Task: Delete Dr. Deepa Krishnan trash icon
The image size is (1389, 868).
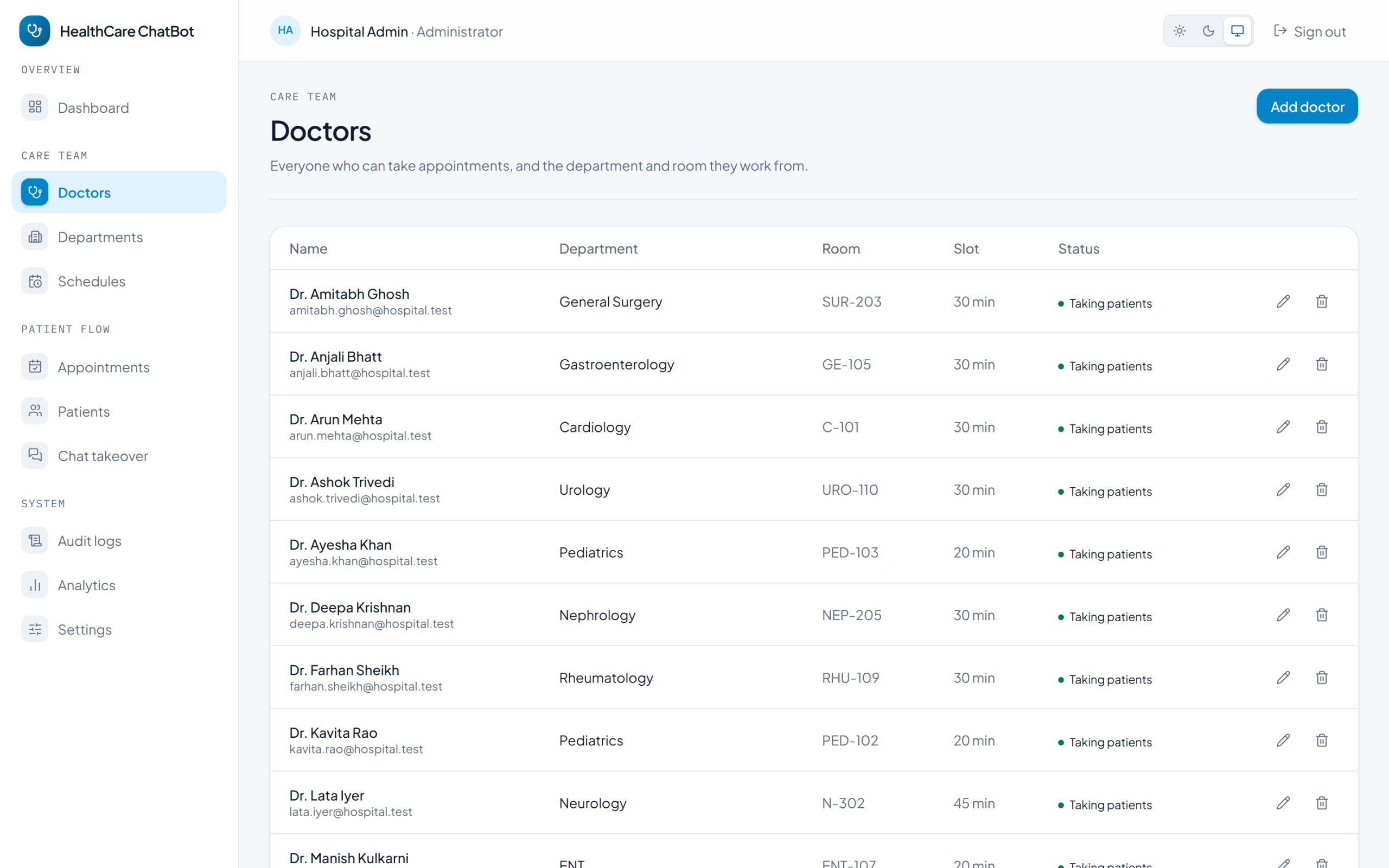Action: (1322, 615)
